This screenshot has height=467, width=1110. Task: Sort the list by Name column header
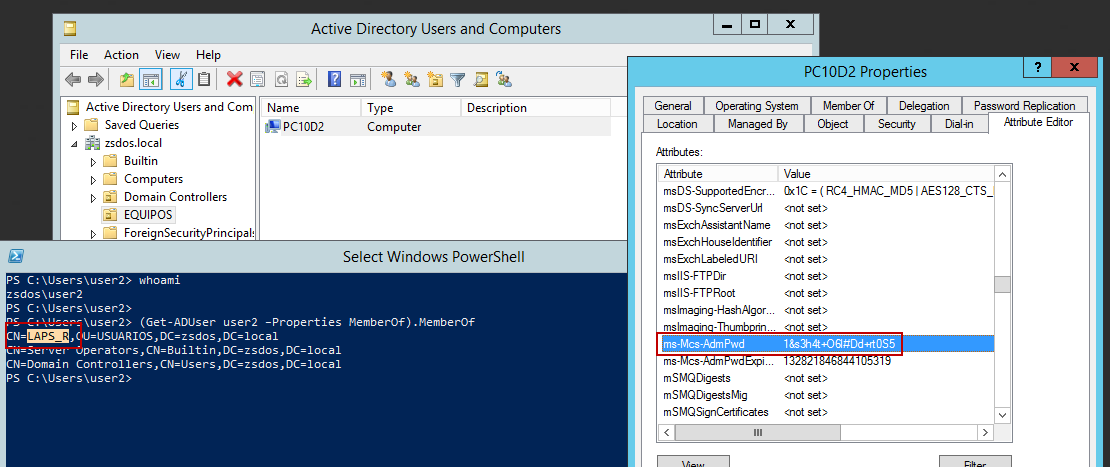pos(311,108)
